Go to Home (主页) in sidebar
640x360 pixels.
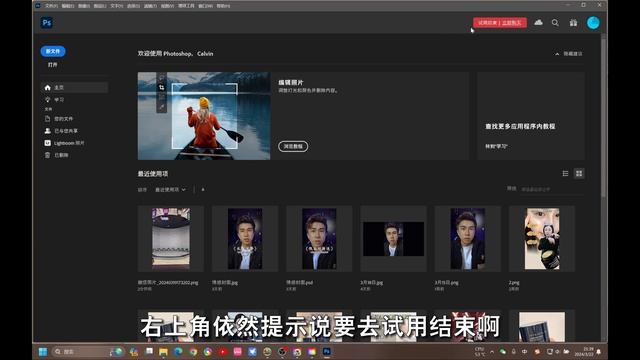pos(75,87)
